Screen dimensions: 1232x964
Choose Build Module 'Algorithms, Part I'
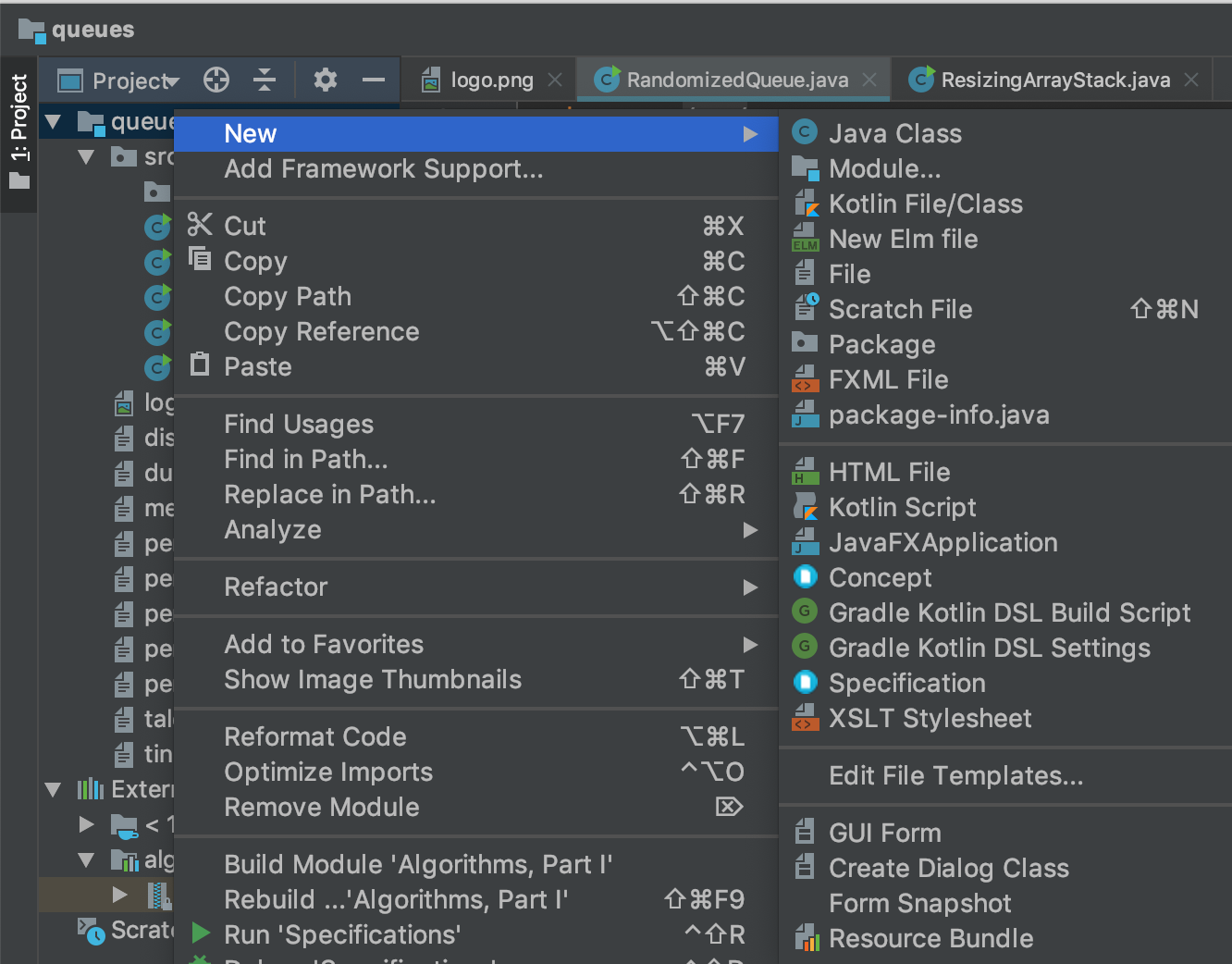coord(476,865)
